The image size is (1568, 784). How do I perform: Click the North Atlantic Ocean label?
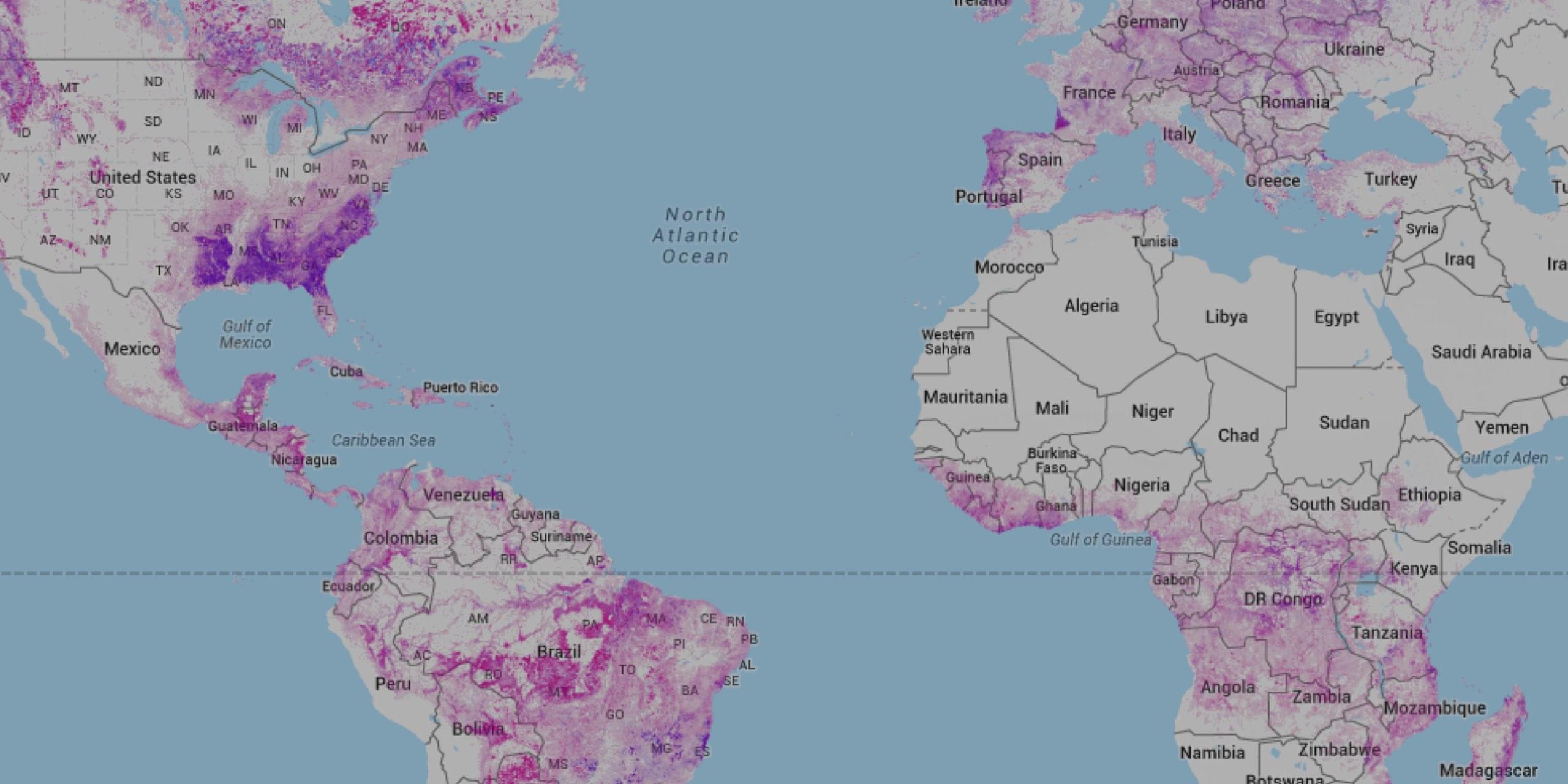click(696, 235)
